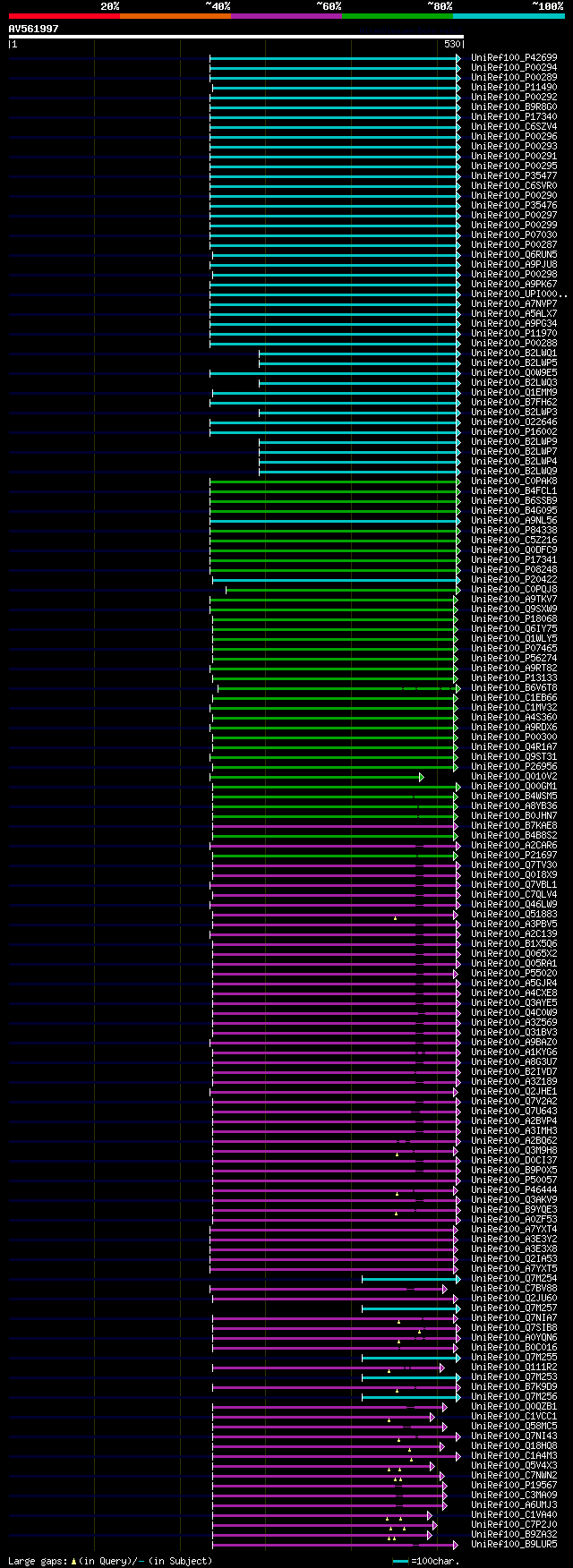
Task: Select hit label UniRef100_C6SVR0
Action: pos(514,186)
